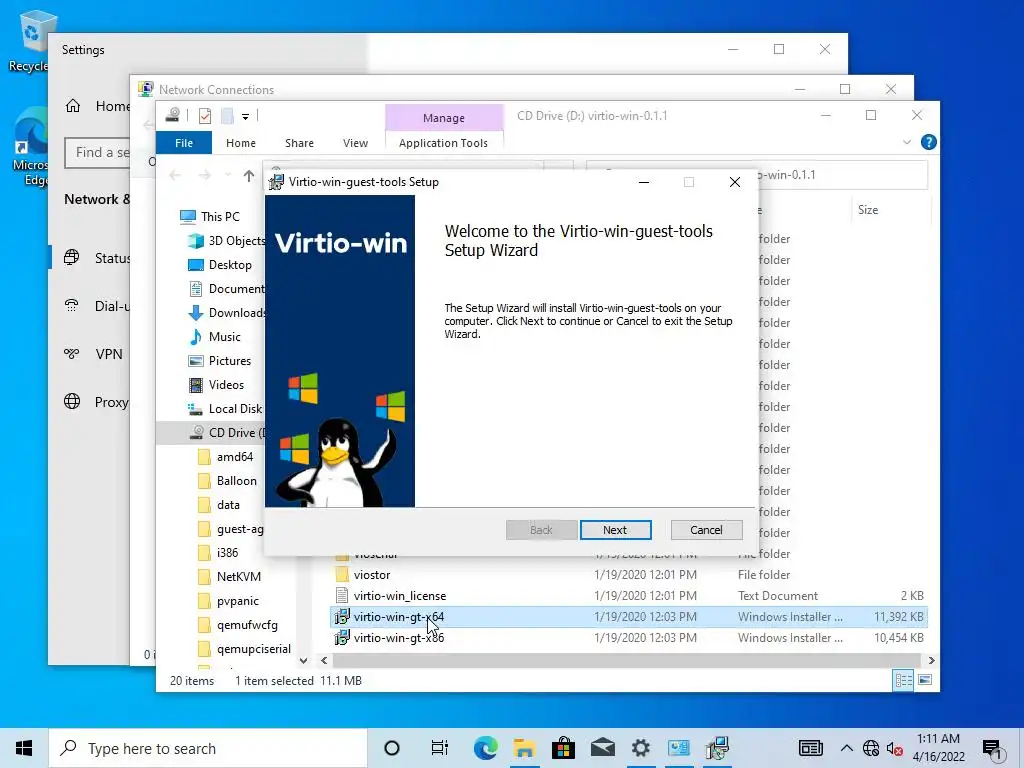Open VPN page in Settings

point(92,354)
